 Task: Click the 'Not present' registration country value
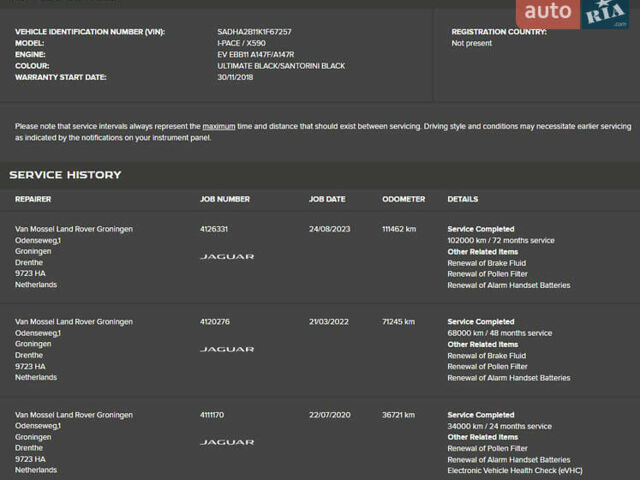tap(471, 44)
